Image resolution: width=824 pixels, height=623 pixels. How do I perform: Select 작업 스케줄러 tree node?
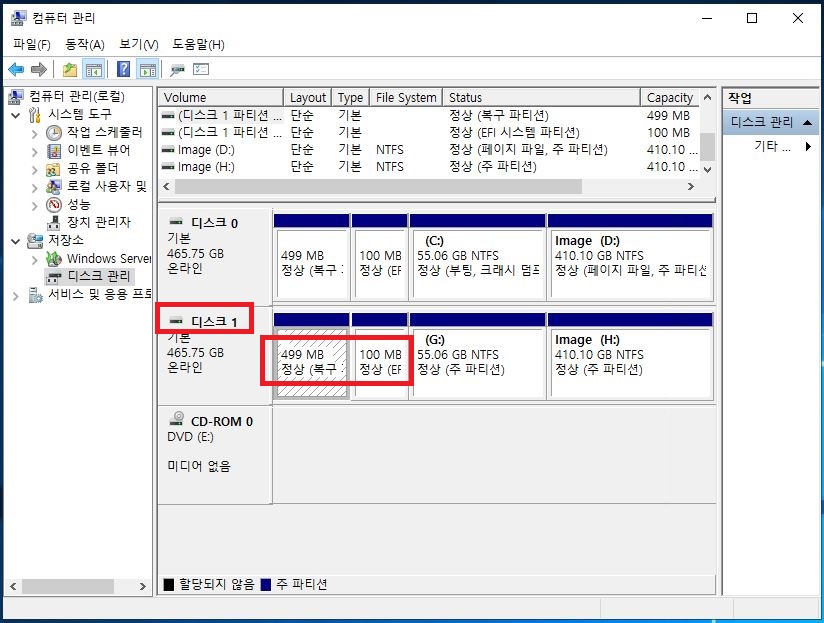pyautogui.click(x=106, y=132)
